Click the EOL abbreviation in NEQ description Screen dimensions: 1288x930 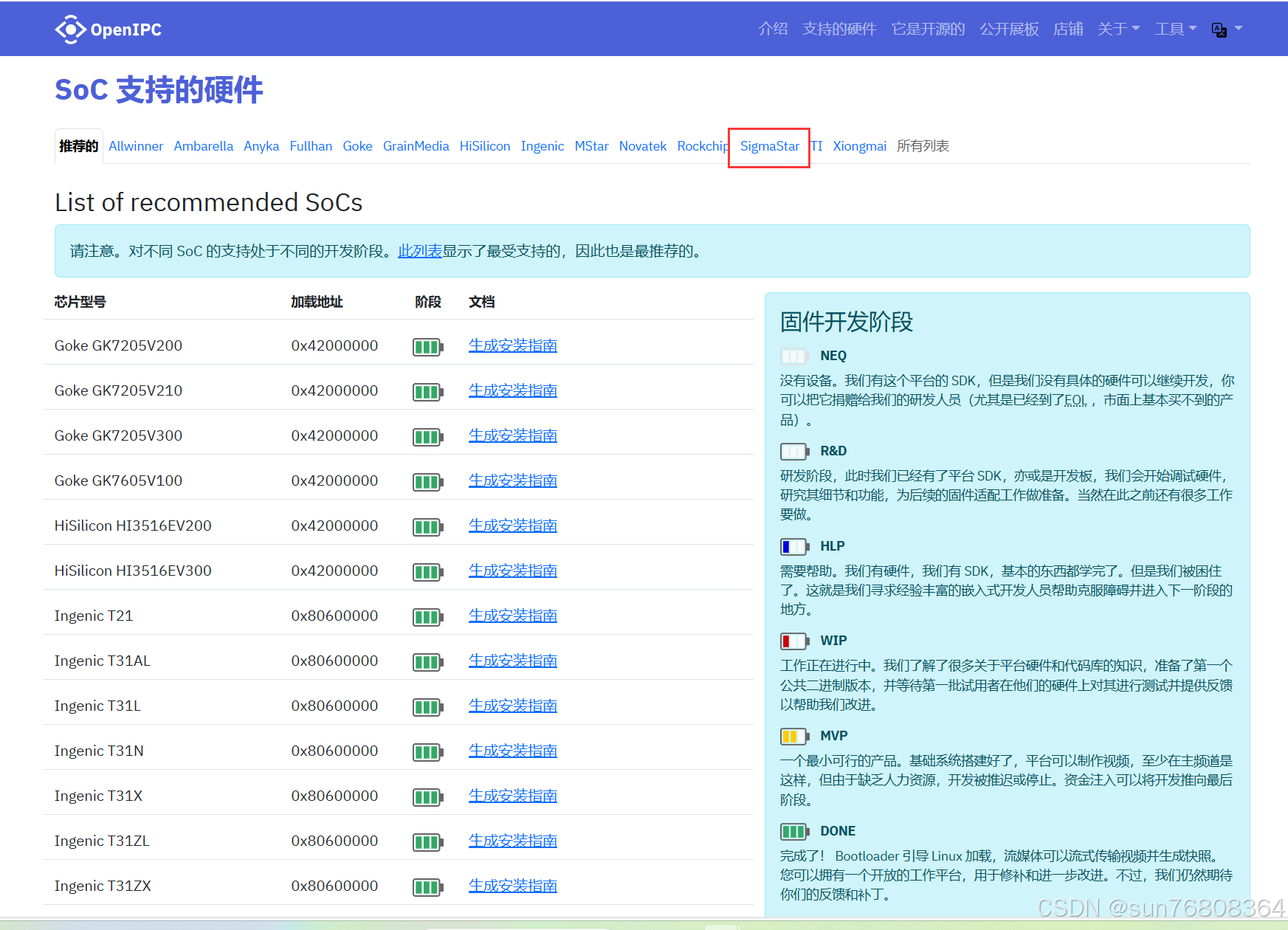coord(1075,400)
